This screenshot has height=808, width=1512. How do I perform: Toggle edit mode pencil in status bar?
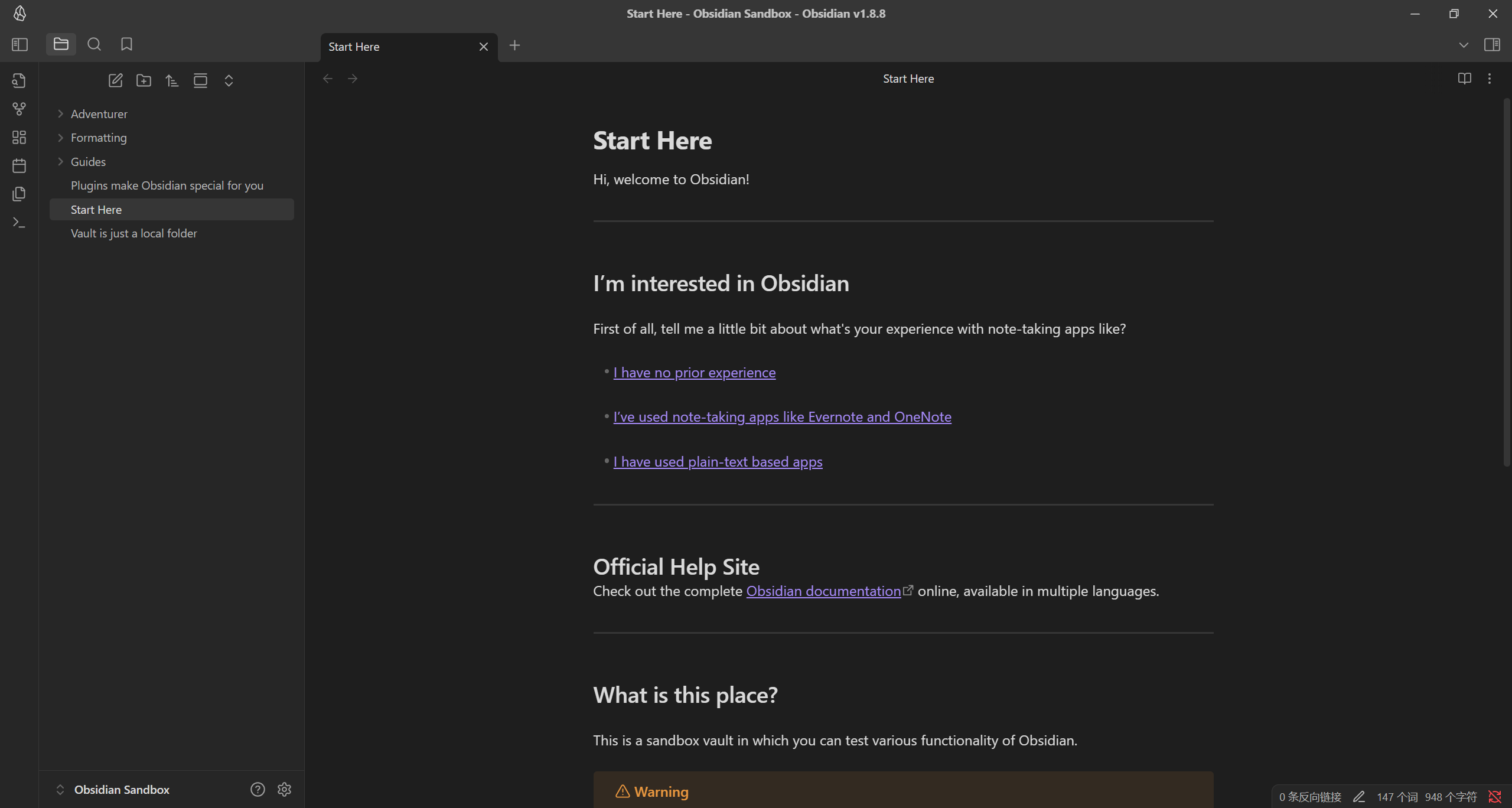pyautogui.click(x=1359, y=797)
